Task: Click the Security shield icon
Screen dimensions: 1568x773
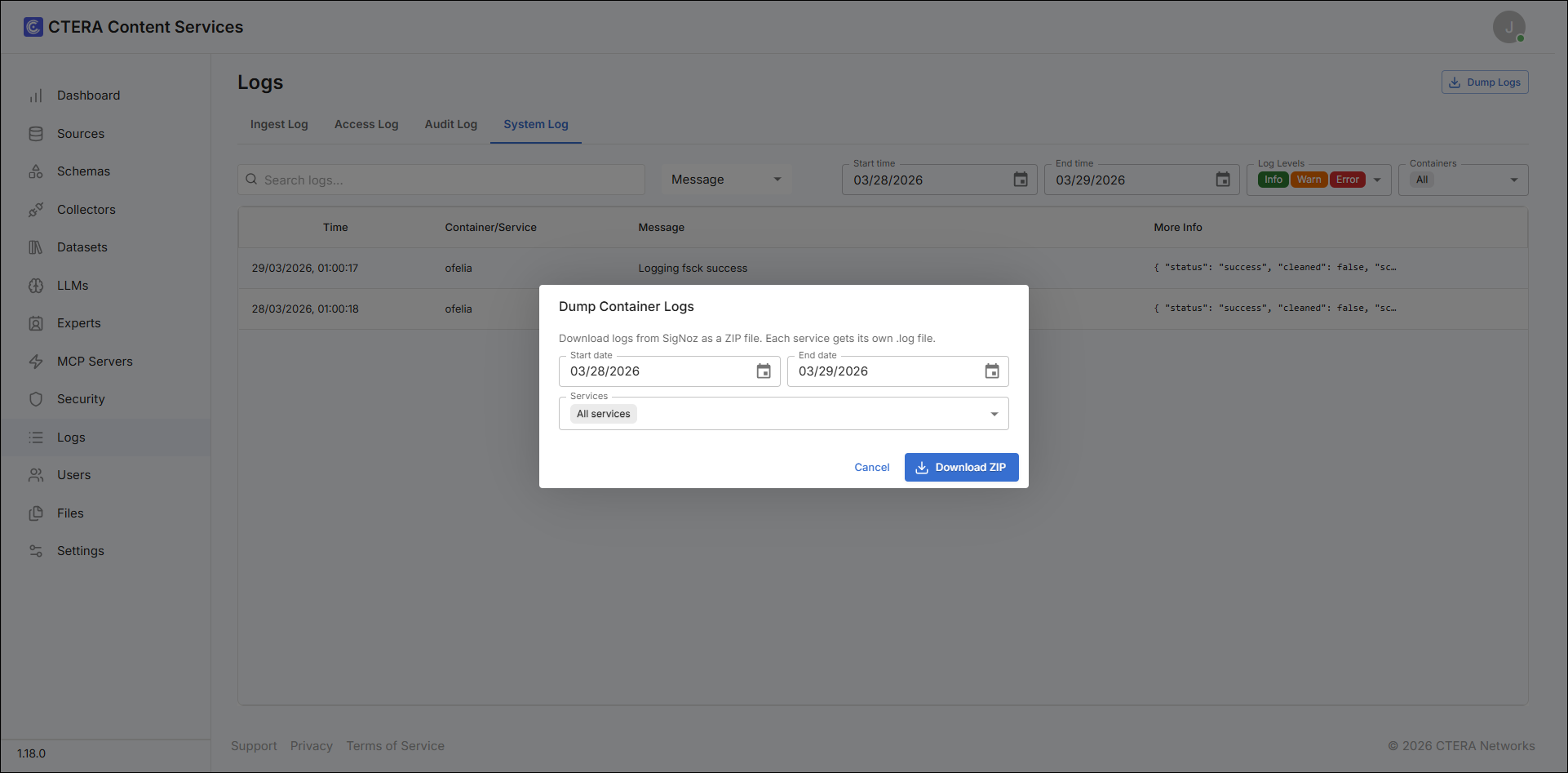Action: click(36, 399)
